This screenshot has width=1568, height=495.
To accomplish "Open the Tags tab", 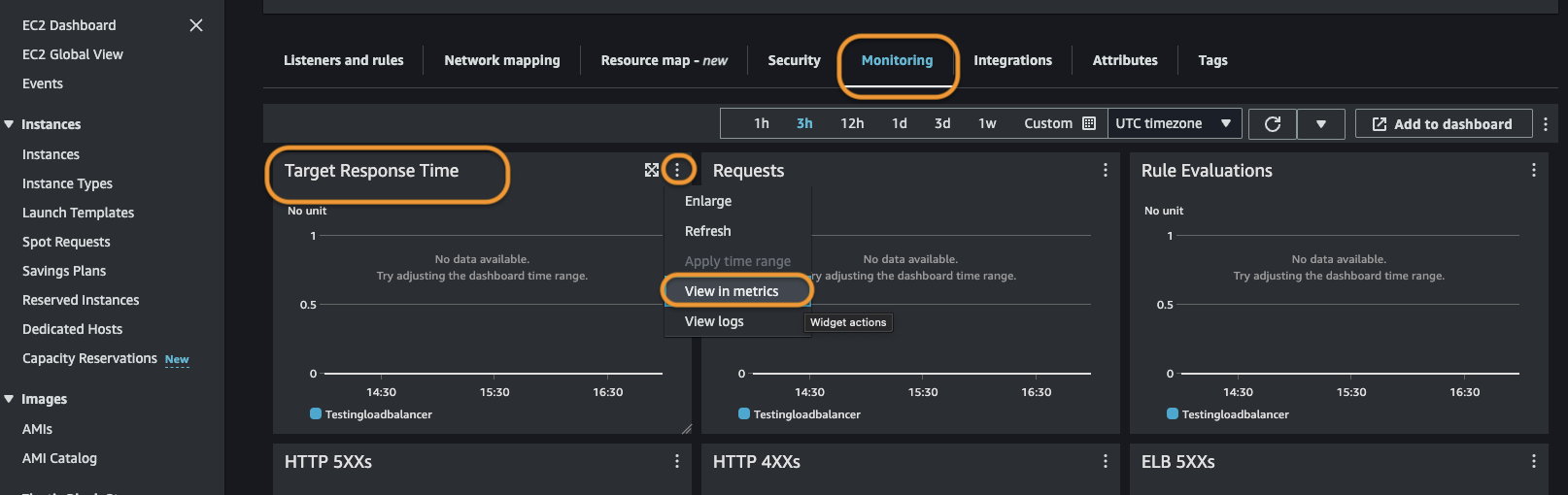I will 1212,60.
